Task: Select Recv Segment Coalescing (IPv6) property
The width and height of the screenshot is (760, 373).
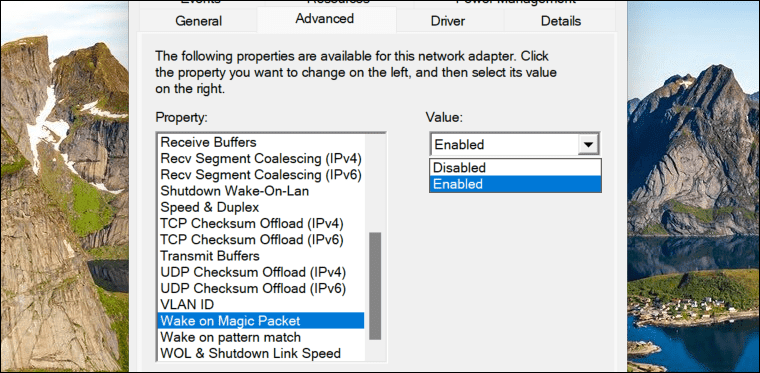Action: click(x=261, y=174)
